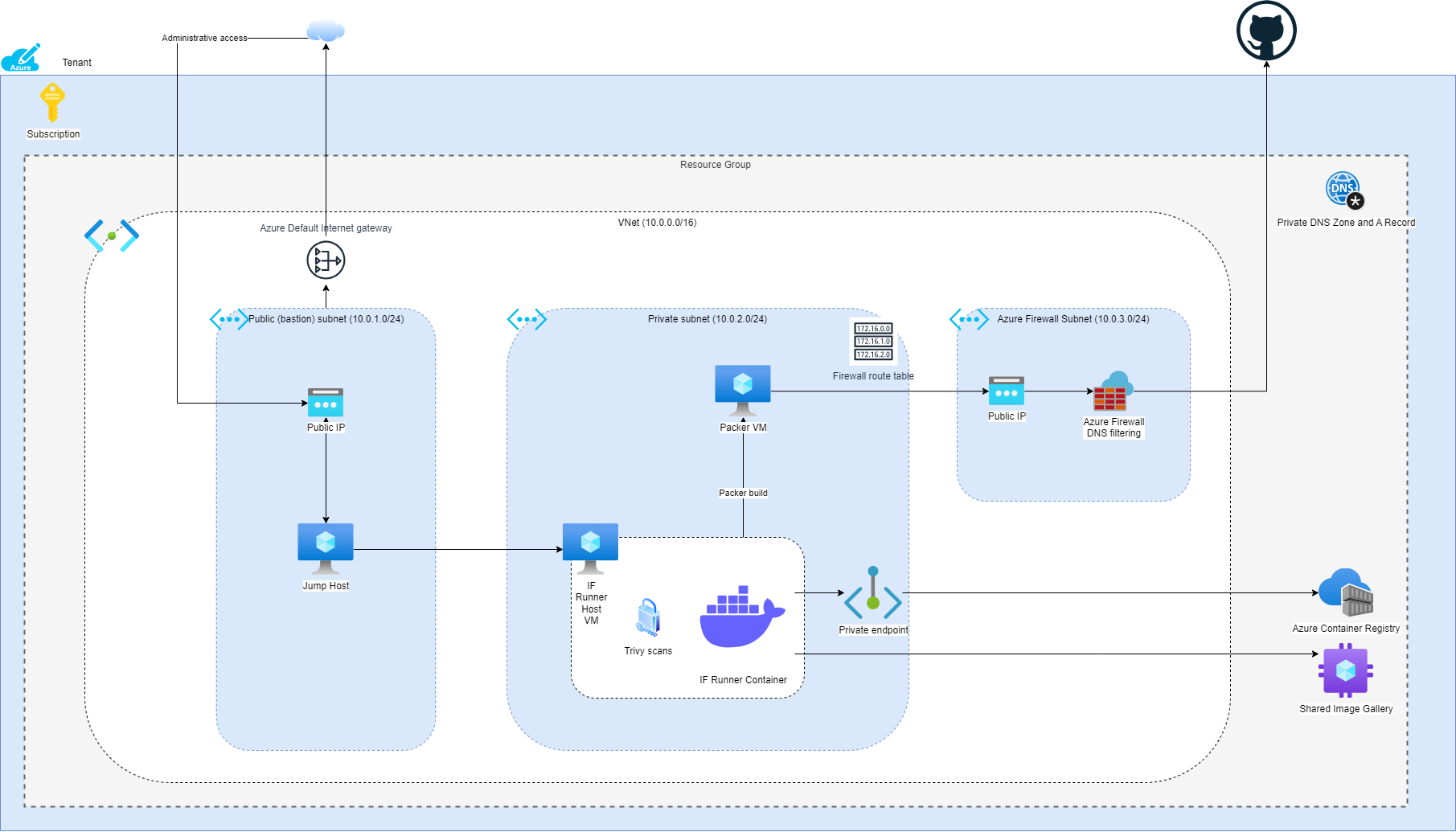Select the VNet angle-bracket icon
Viewport: 1456px width, 832px height.
point(112,236)
